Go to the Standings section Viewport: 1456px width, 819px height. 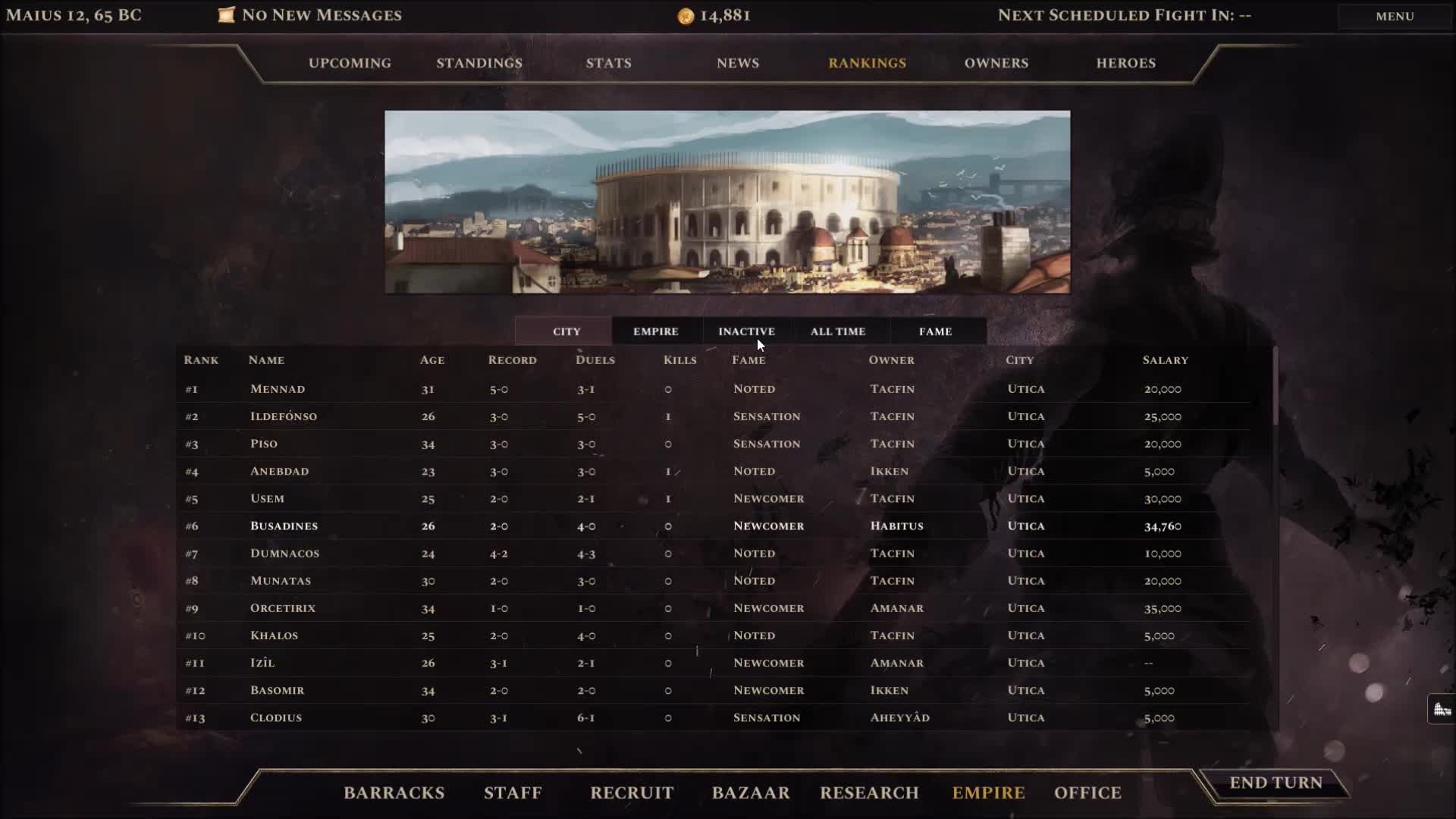(x=479, y=63)
